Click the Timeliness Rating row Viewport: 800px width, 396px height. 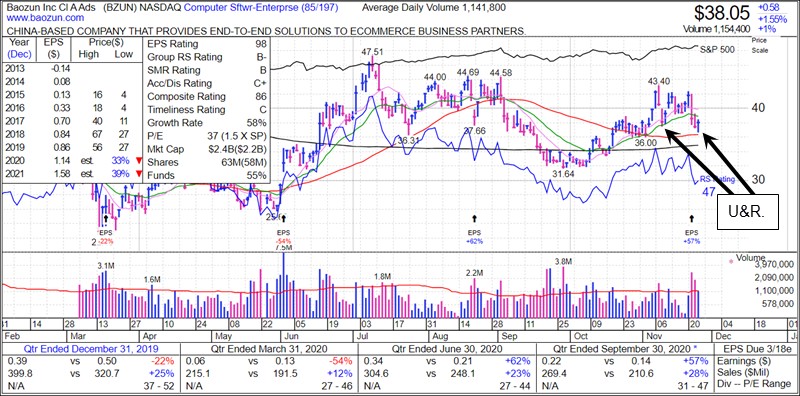pos(207,110)
